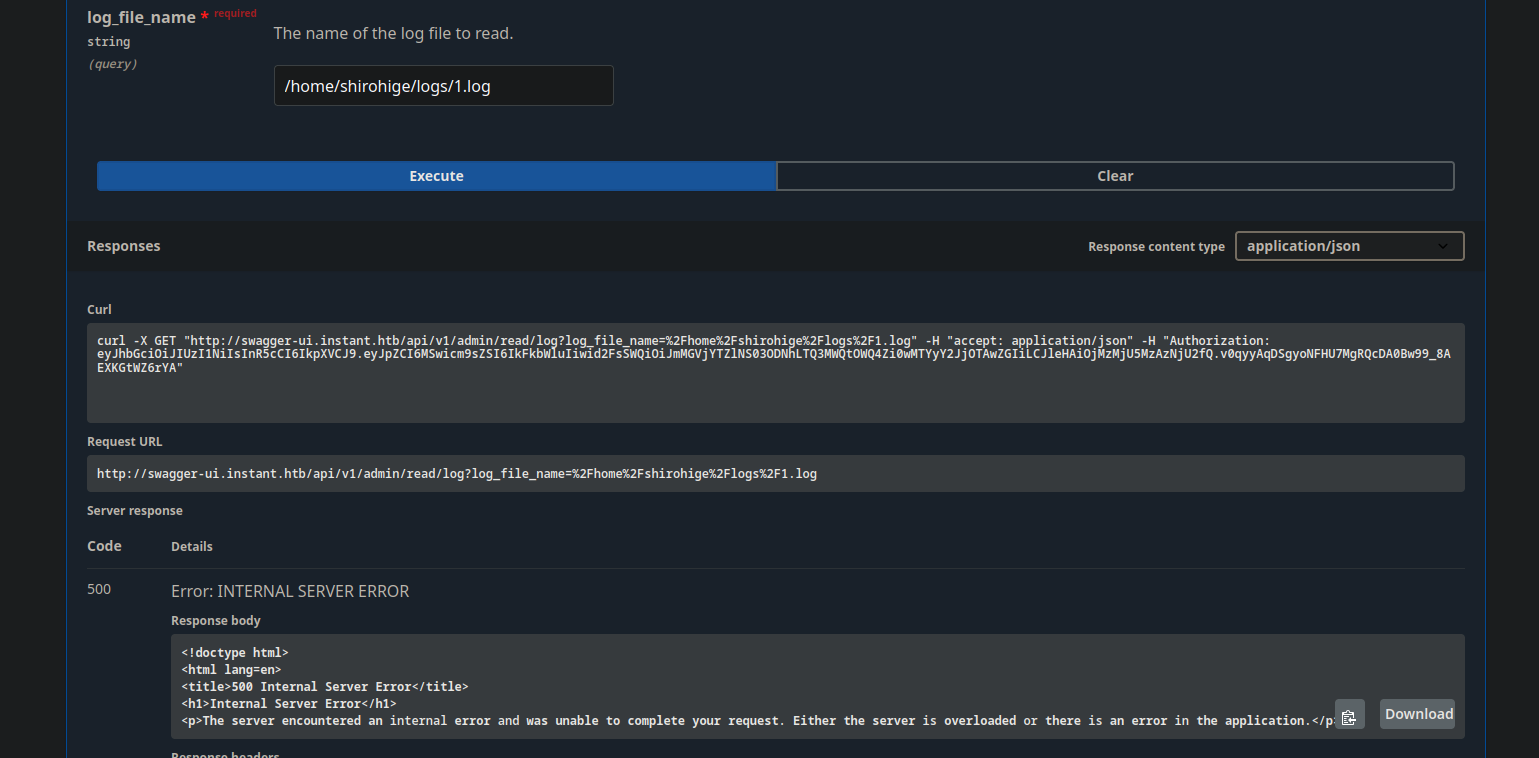Select the 500 status code

(99, 589)
